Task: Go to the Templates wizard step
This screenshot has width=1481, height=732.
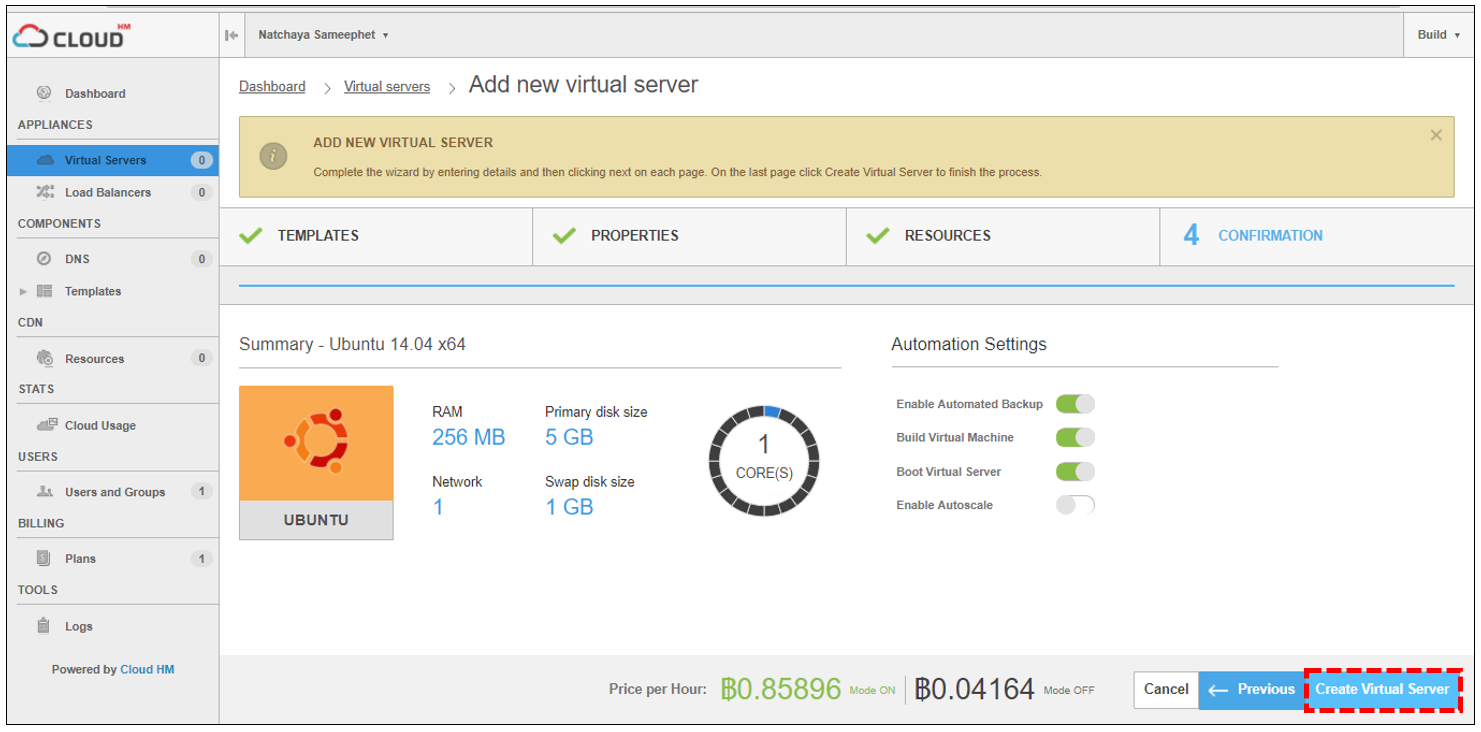Action: [376, 236]
